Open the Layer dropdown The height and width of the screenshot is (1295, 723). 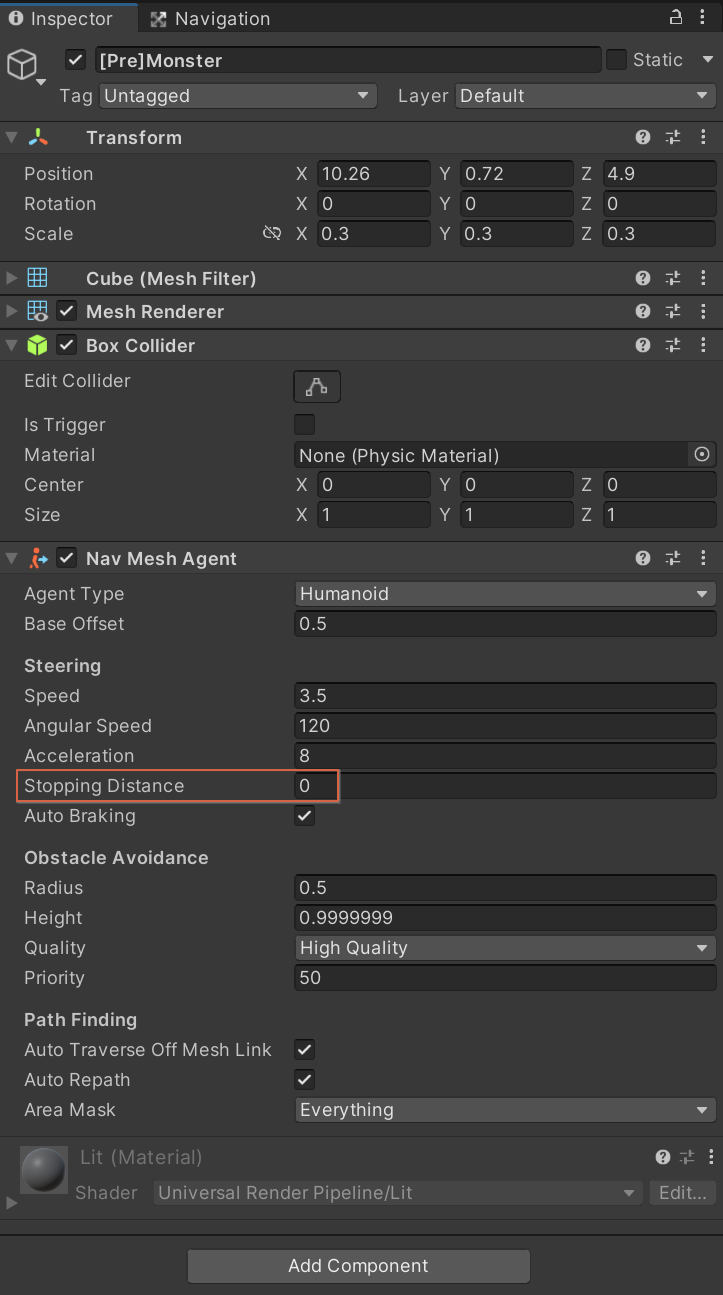pos(586,96)
